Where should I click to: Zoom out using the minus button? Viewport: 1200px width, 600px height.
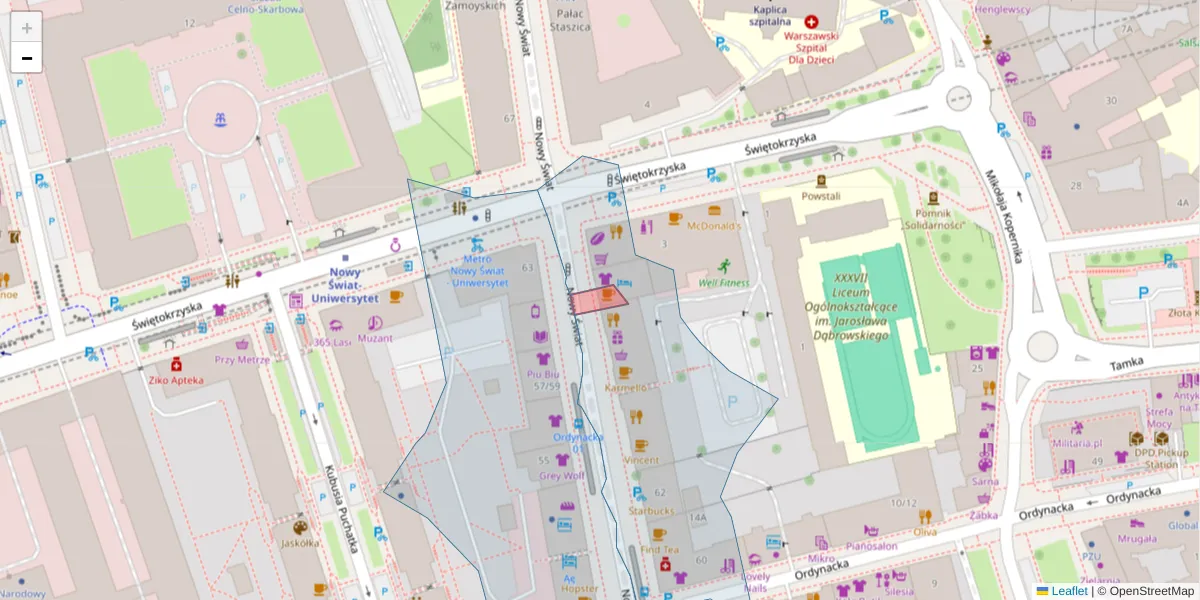pyautogui.click(x=26, y=57)
